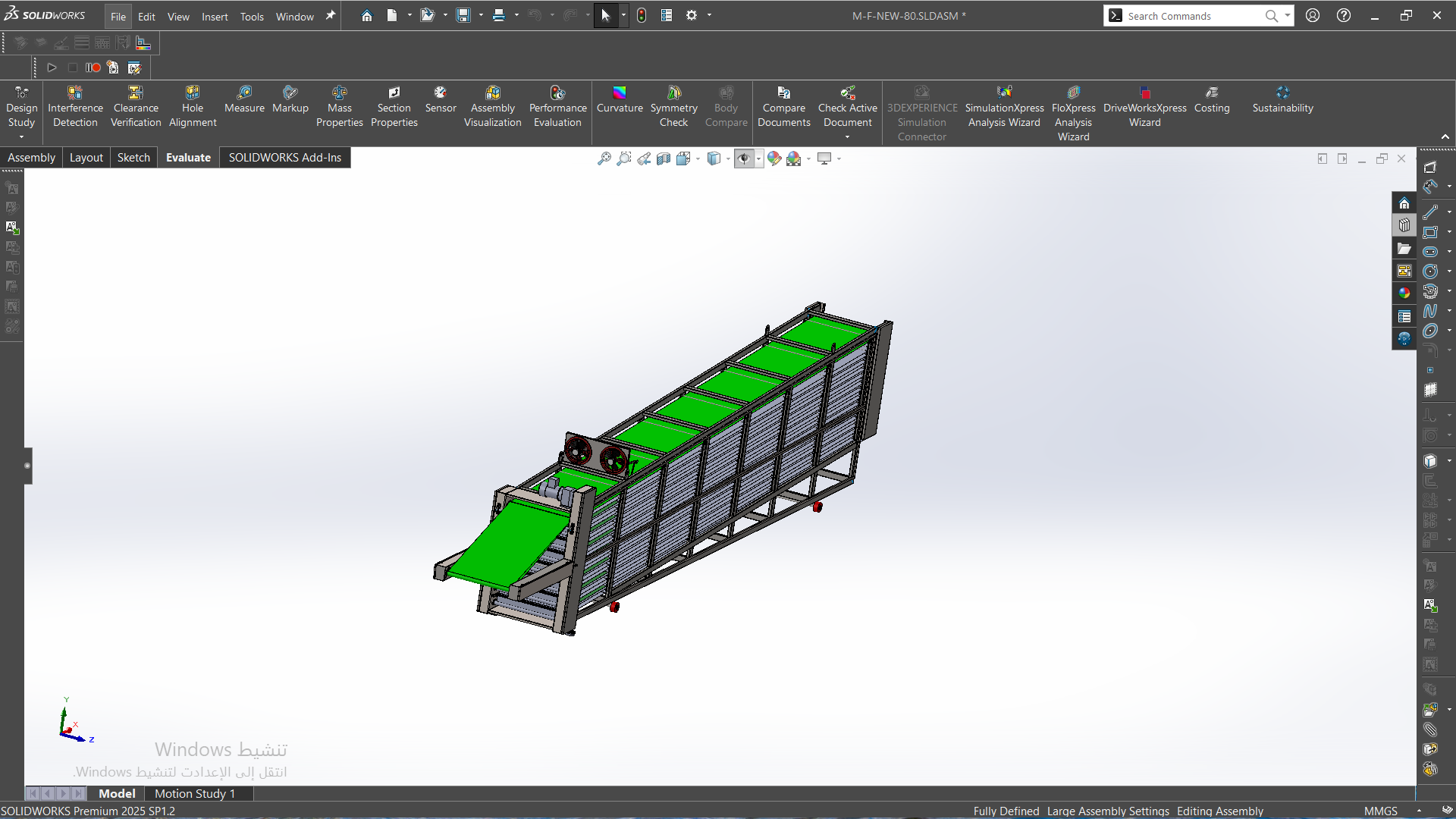The width and height of the screenshot is (1456, 819).
Task: Switch to the Assembly tab
Action: (x=31, y=157)
